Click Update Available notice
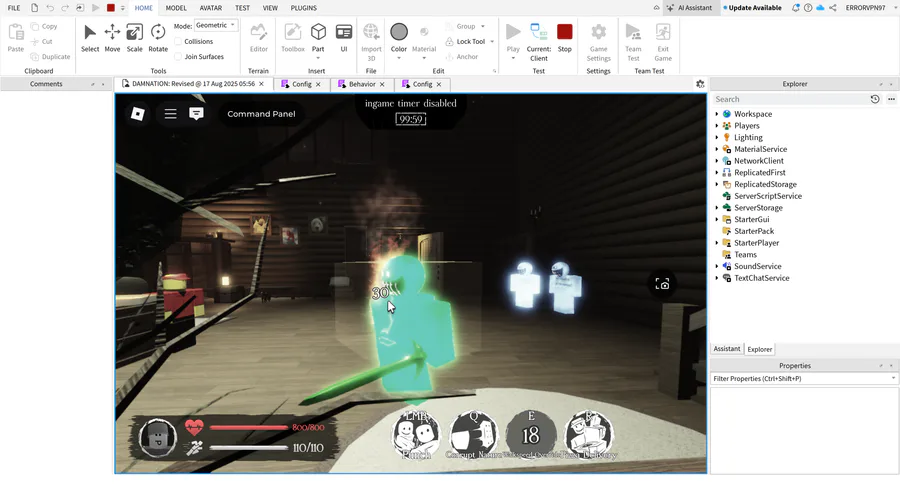This screenshot has width=900, height=493. pyautogui.click(x=752, y=7)
